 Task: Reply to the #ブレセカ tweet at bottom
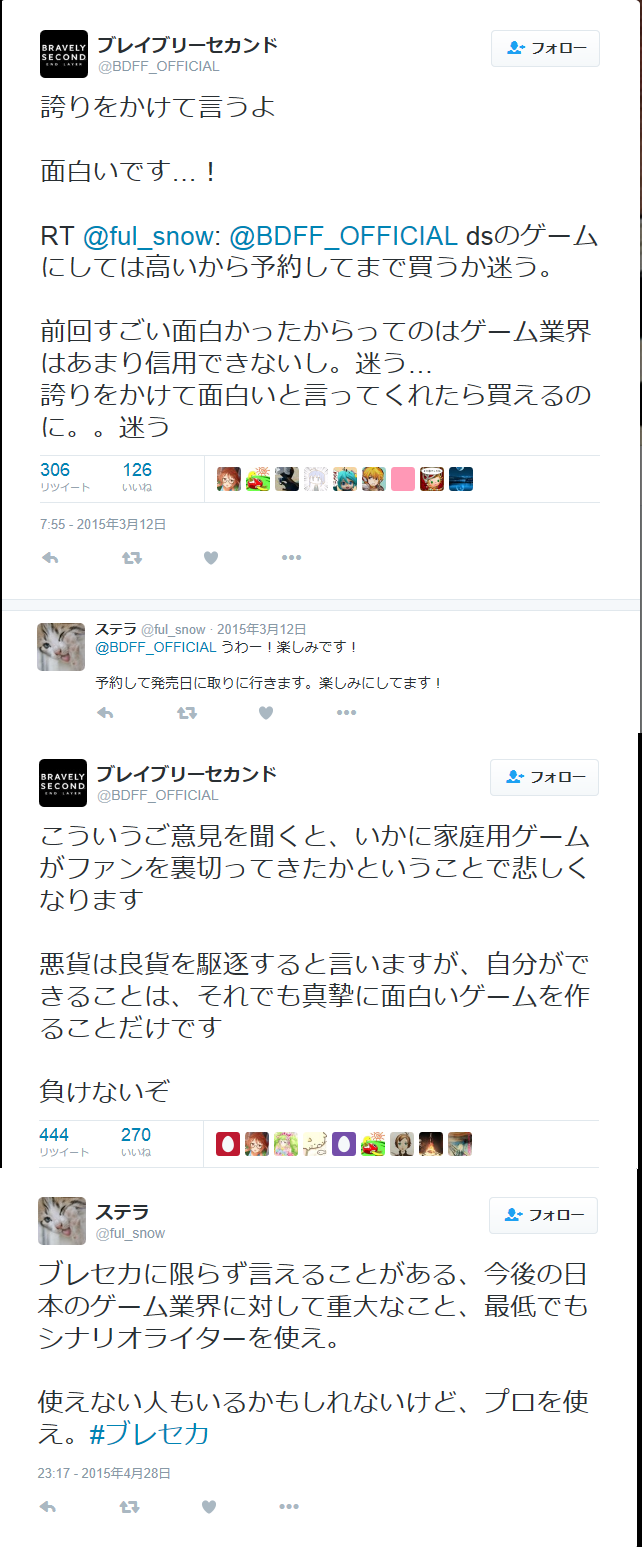click(x=48, y=1506)
